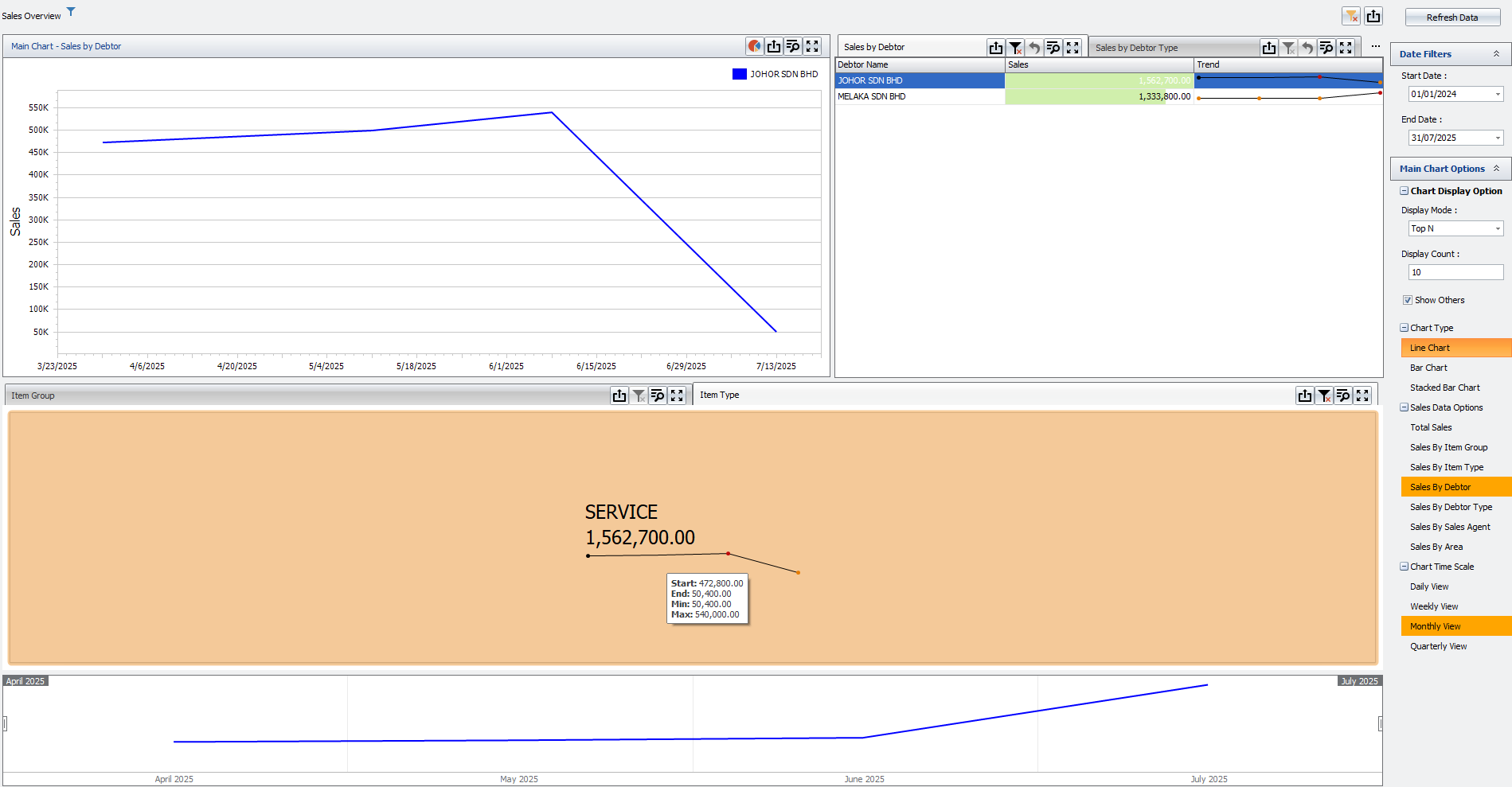This screenshot has width=1512, height=787.
Task: Click the right handle of range selector
Action: (x=1380, y=723)
